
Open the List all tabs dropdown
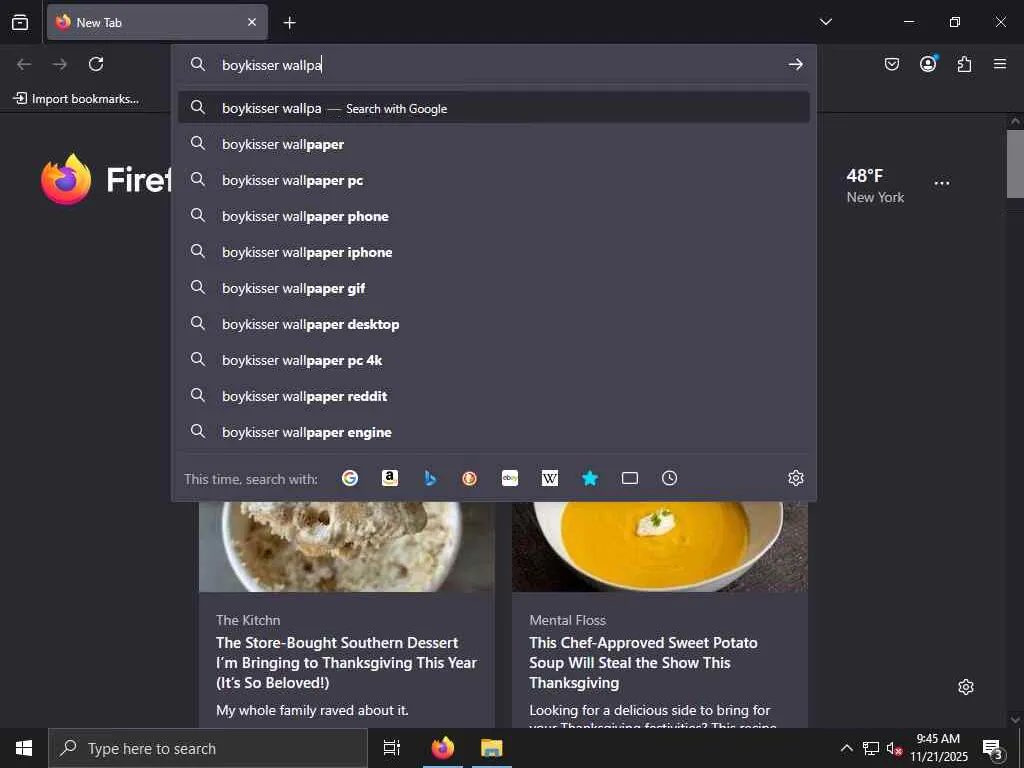click(x=825, y=22)
